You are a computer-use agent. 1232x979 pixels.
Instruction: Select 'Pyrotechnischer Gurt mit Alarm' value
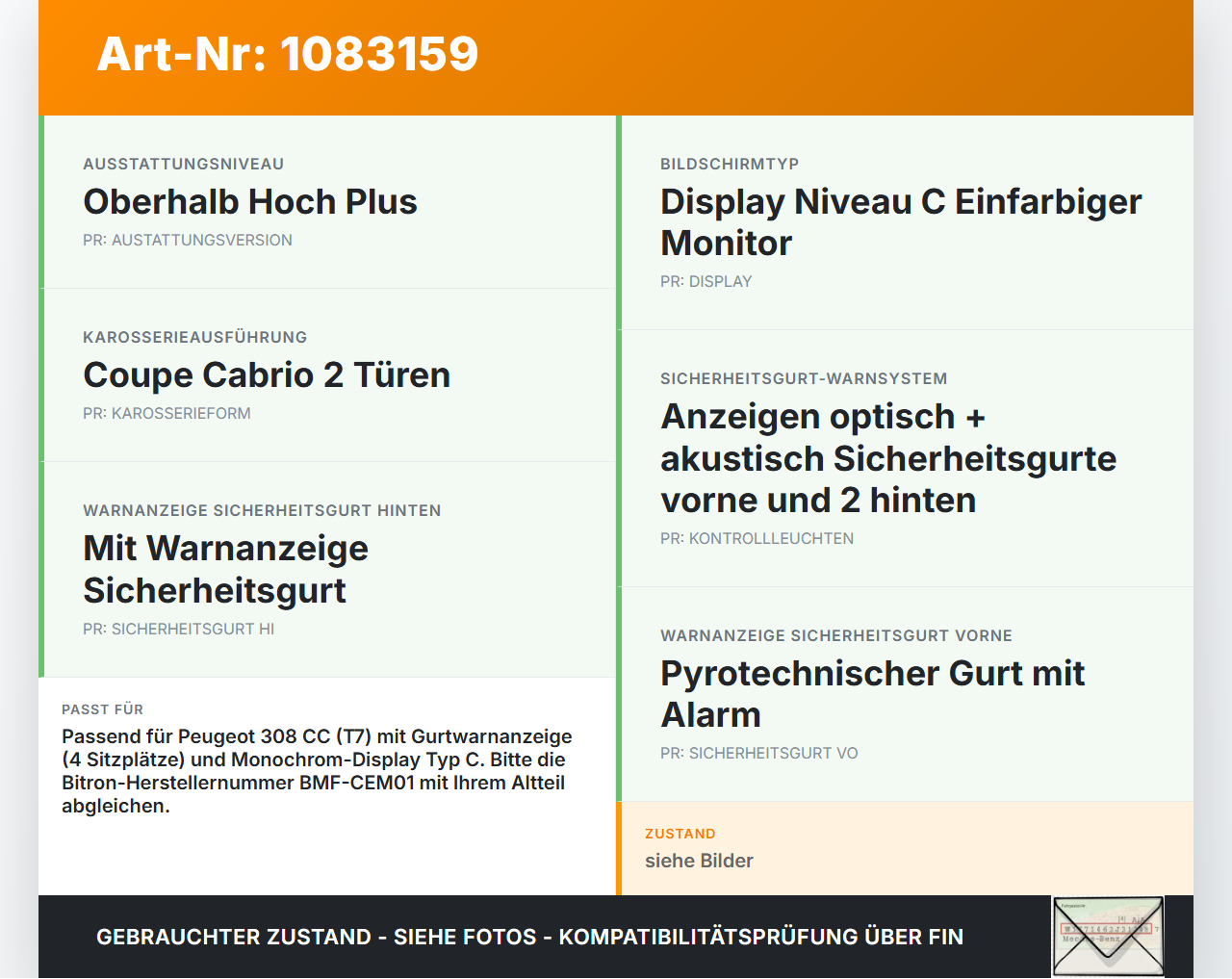[x=872, y=694]
